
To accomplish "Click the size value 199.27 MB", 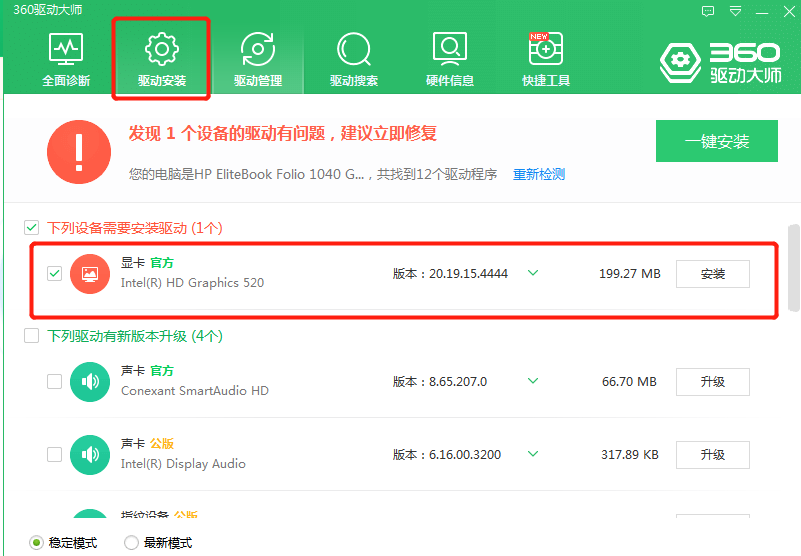I will tap(629, 274).
